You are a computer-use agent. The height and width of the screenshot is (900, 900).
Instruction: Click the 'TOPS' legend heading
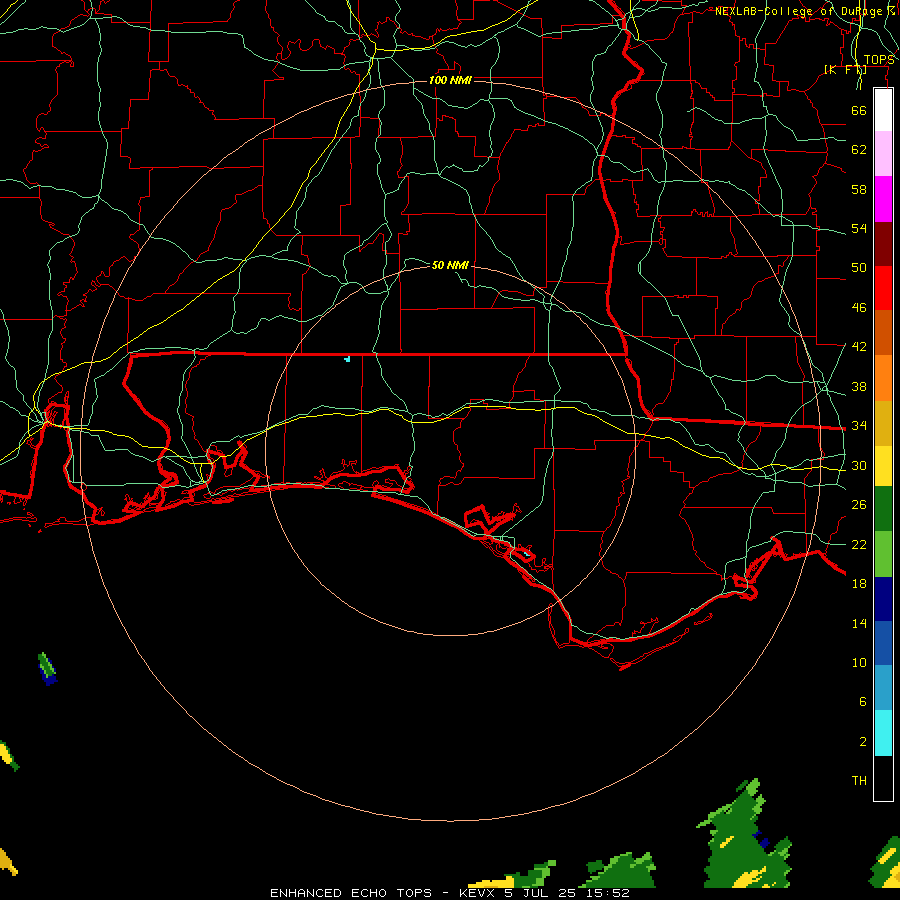879,60
